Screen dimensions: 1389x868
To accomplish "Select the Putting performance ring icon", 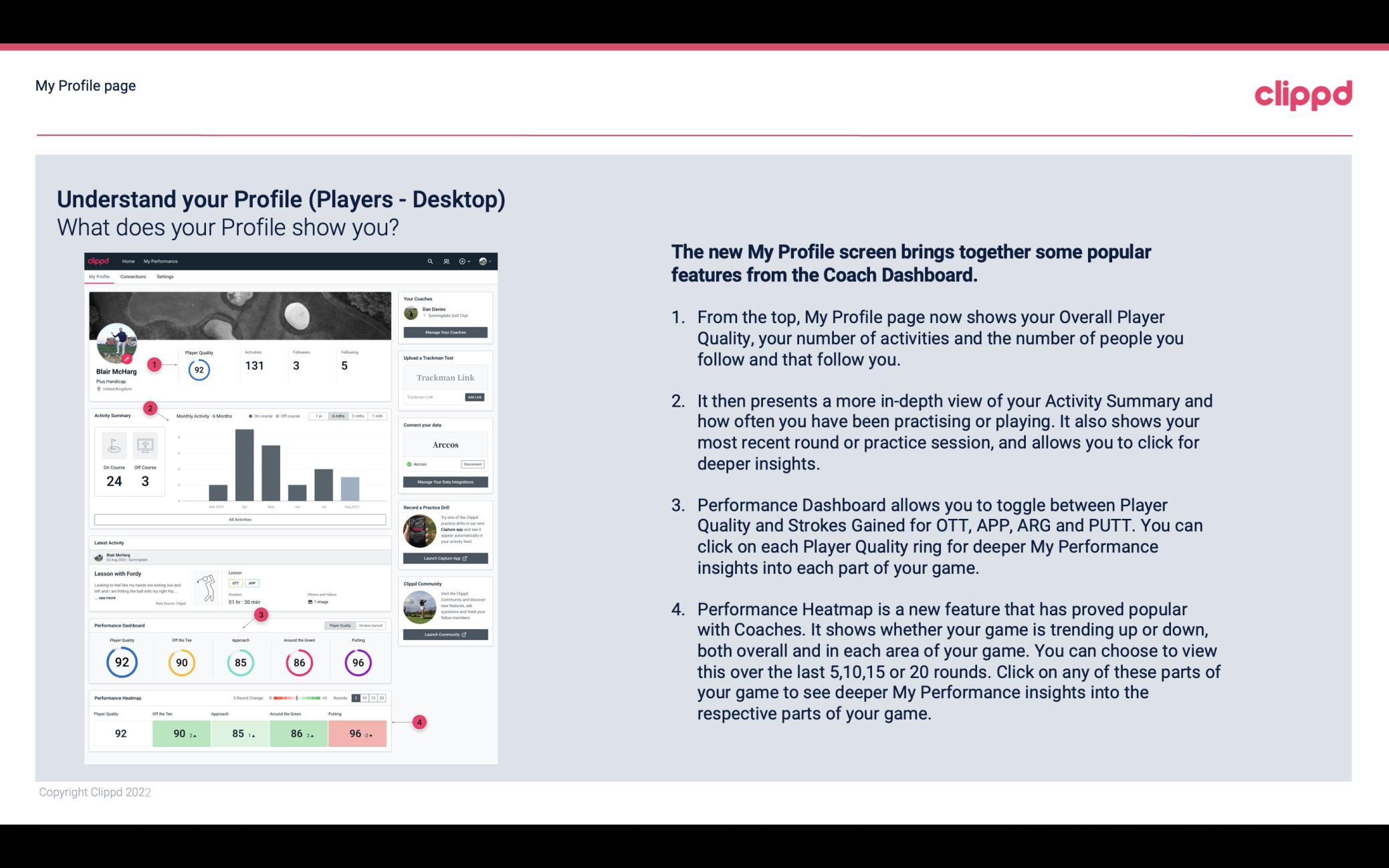I will tap(358, 662).
